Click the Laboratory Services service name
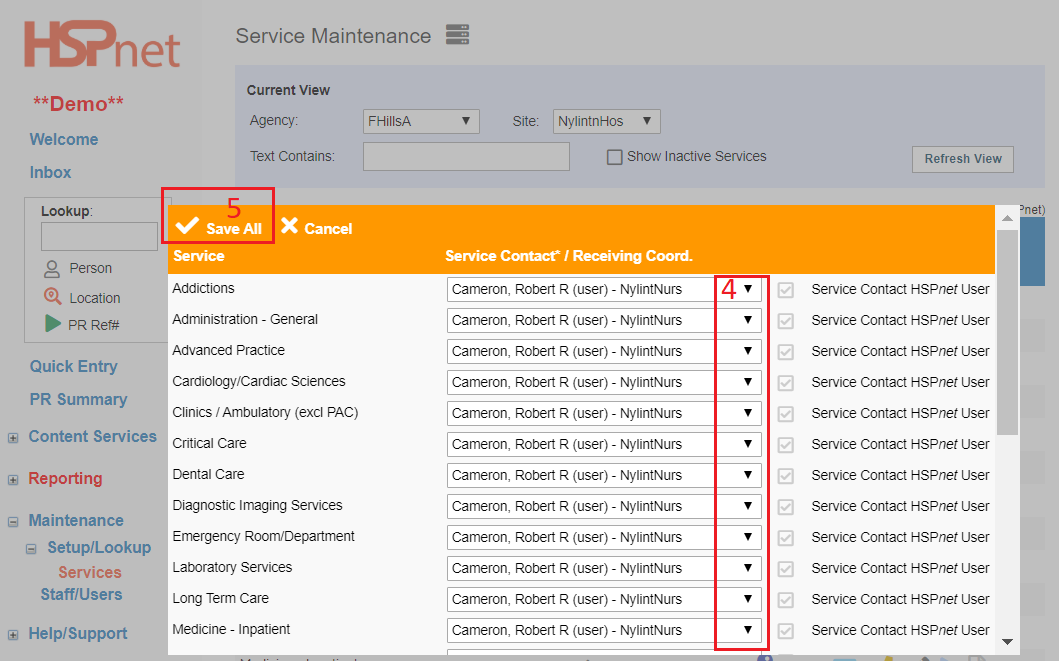1059x661 pixels. [232, 568]
